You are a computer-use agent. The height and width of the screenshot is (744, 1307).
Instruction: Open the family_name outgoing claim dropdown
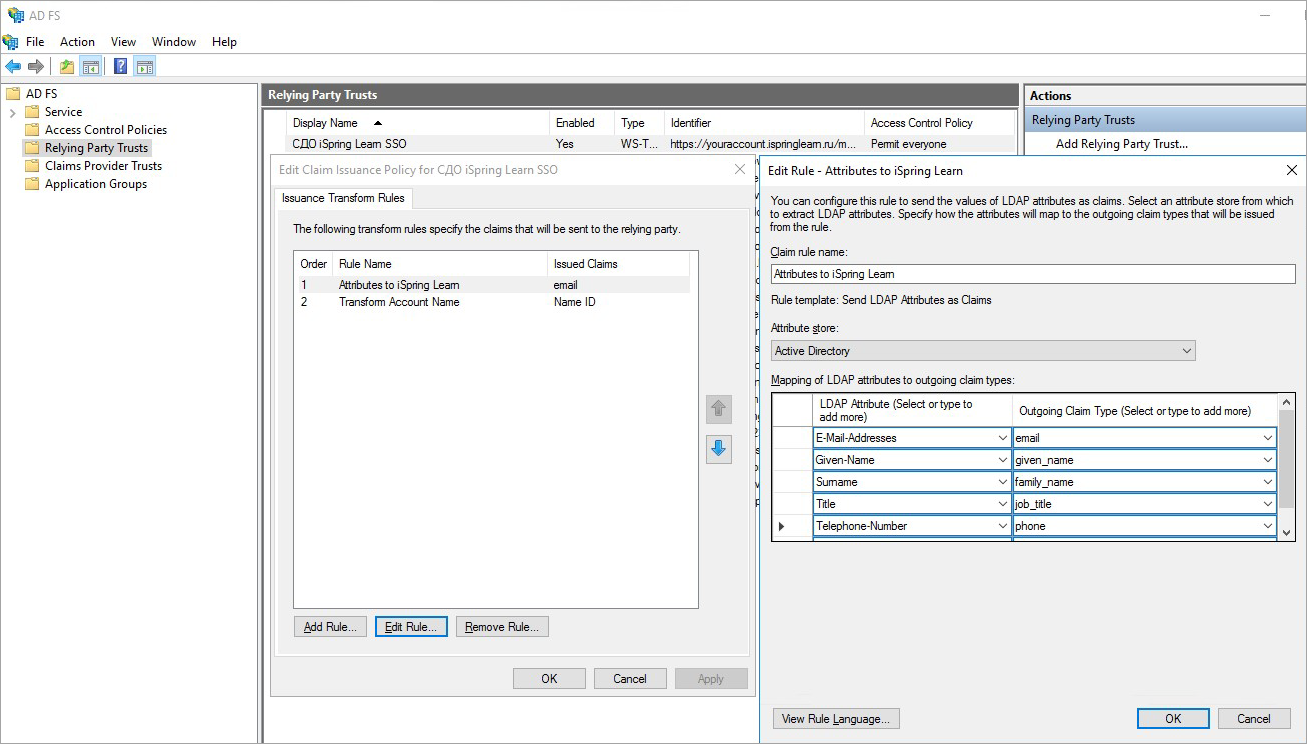click(x=1268, y=482)
